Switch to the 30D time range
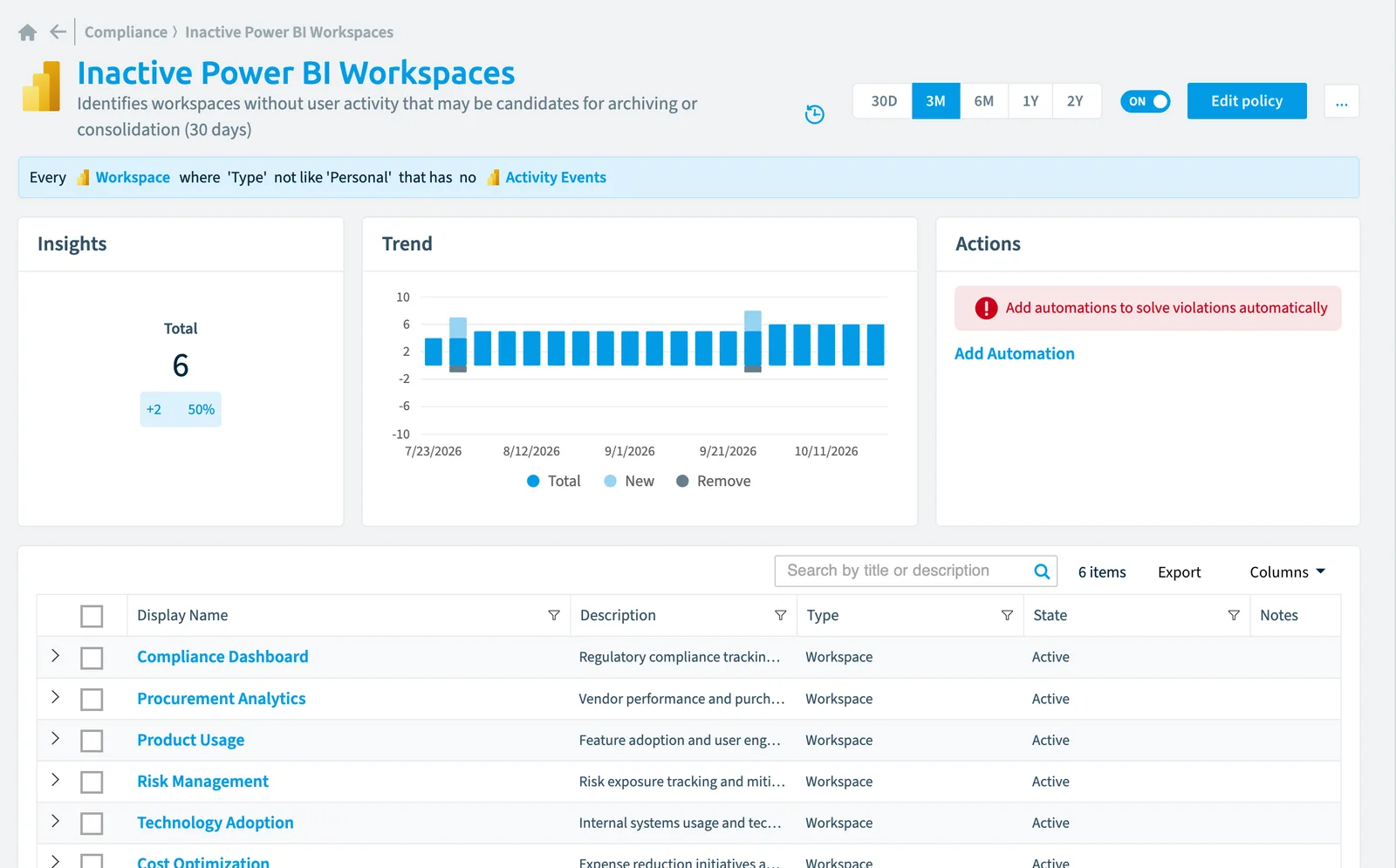Image resolution: width=1396 pixels, height=868 pixels. click(883, 101)
